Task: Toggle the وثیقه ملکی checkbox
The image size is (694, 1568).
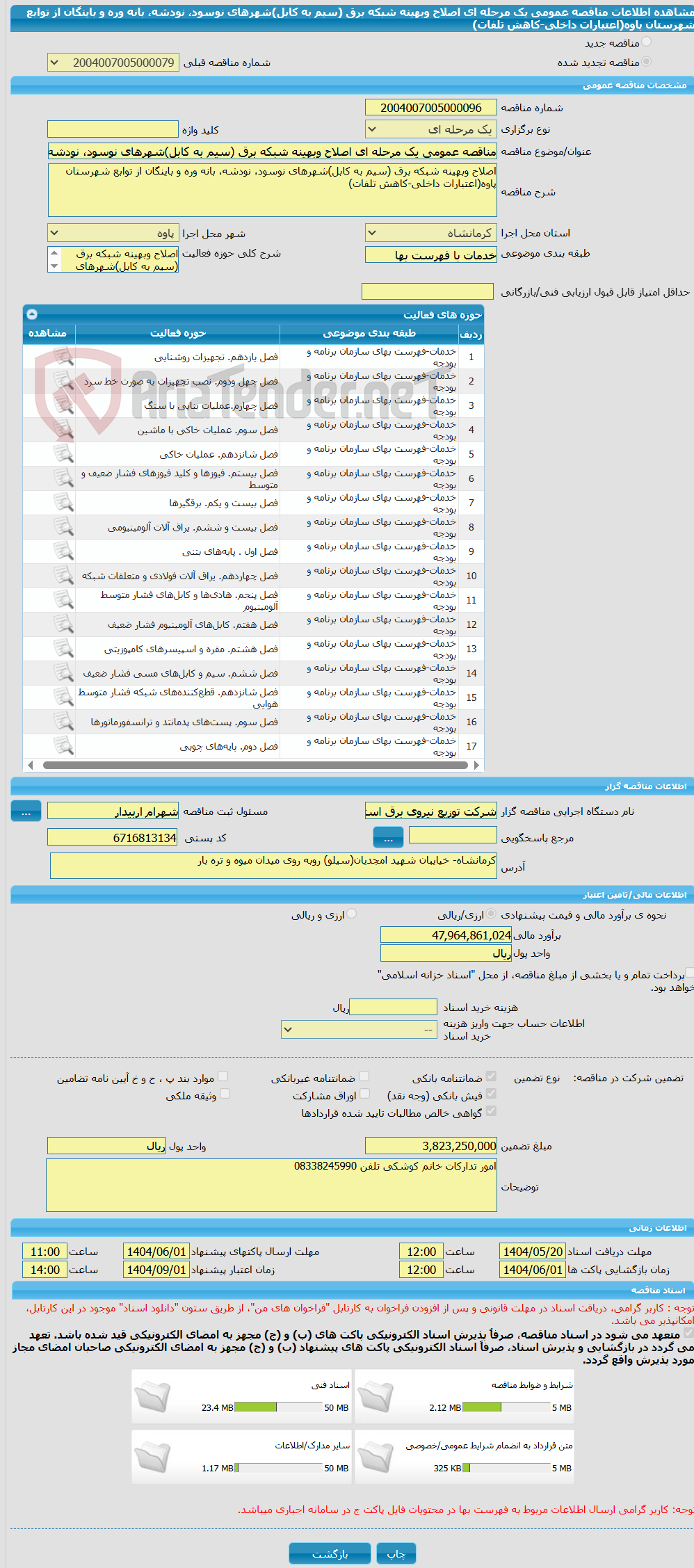Action: (x=225, y=1094)
